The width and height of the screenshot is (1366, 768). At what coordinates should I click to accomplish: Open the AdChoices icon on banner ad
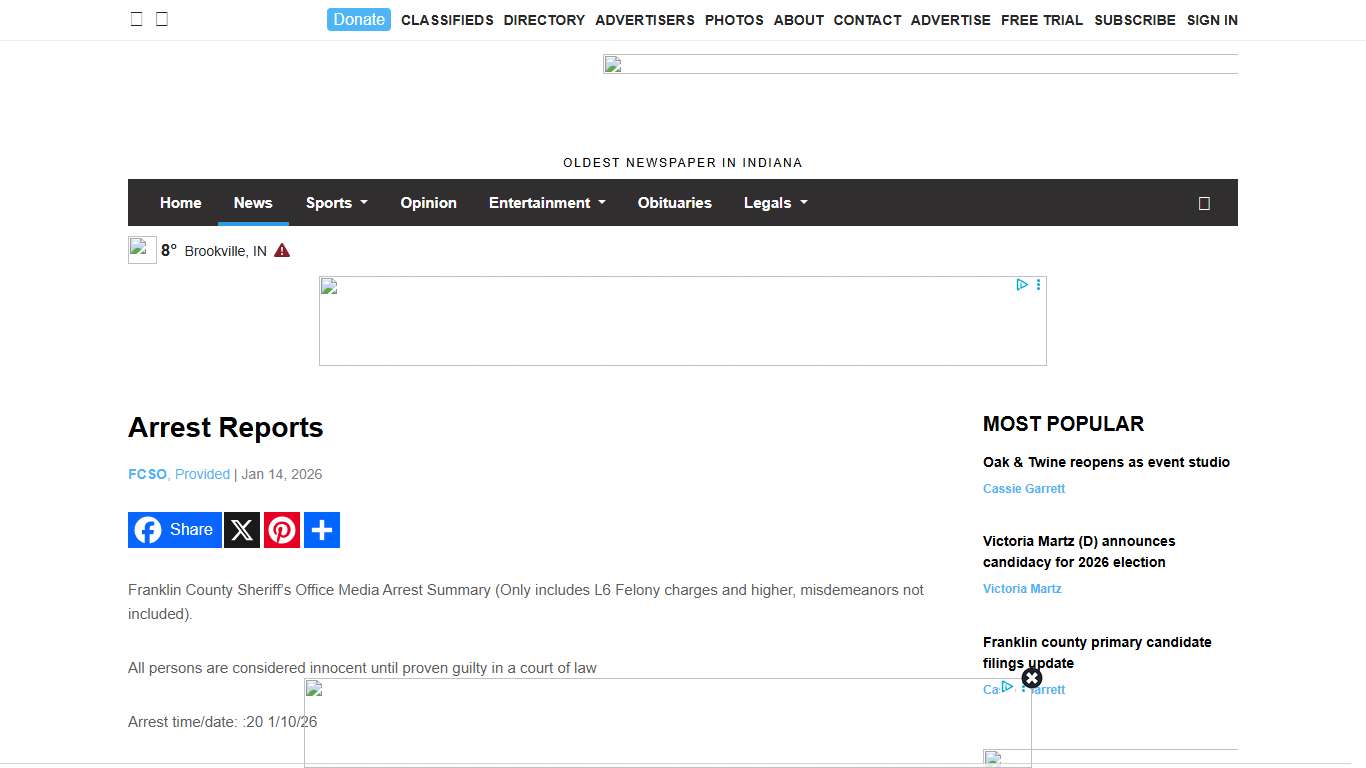pyautogui.click(x=1022, y=285)
